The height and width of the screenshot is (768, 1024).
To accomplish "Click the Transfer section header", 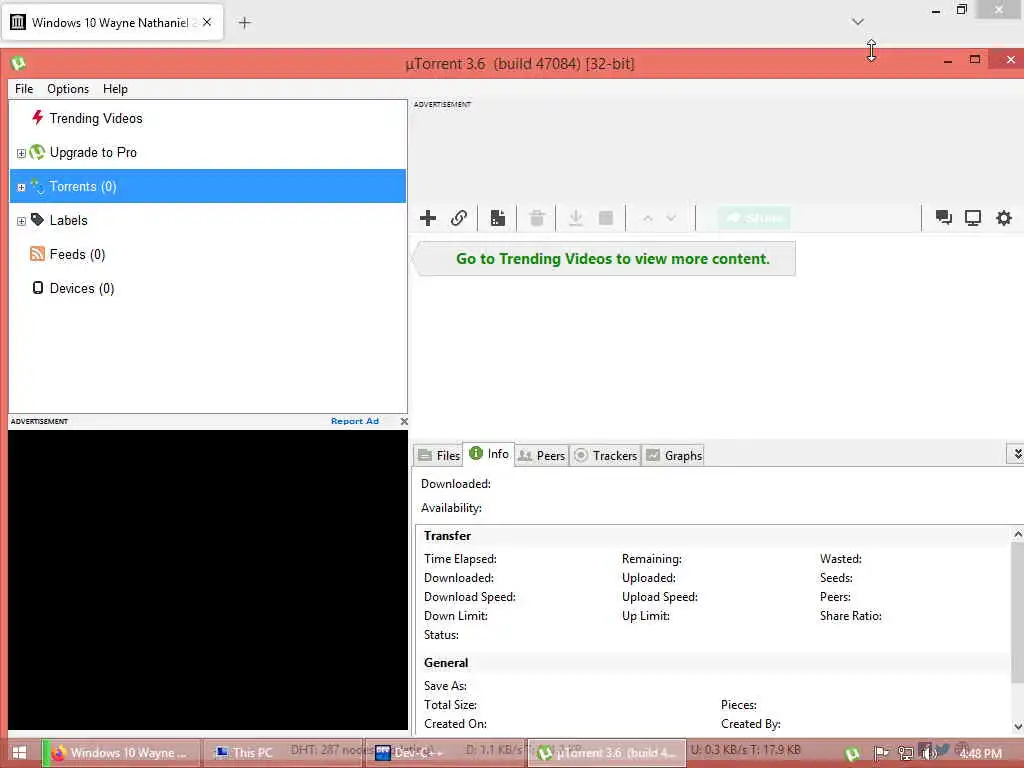I will tap(447, 536).
